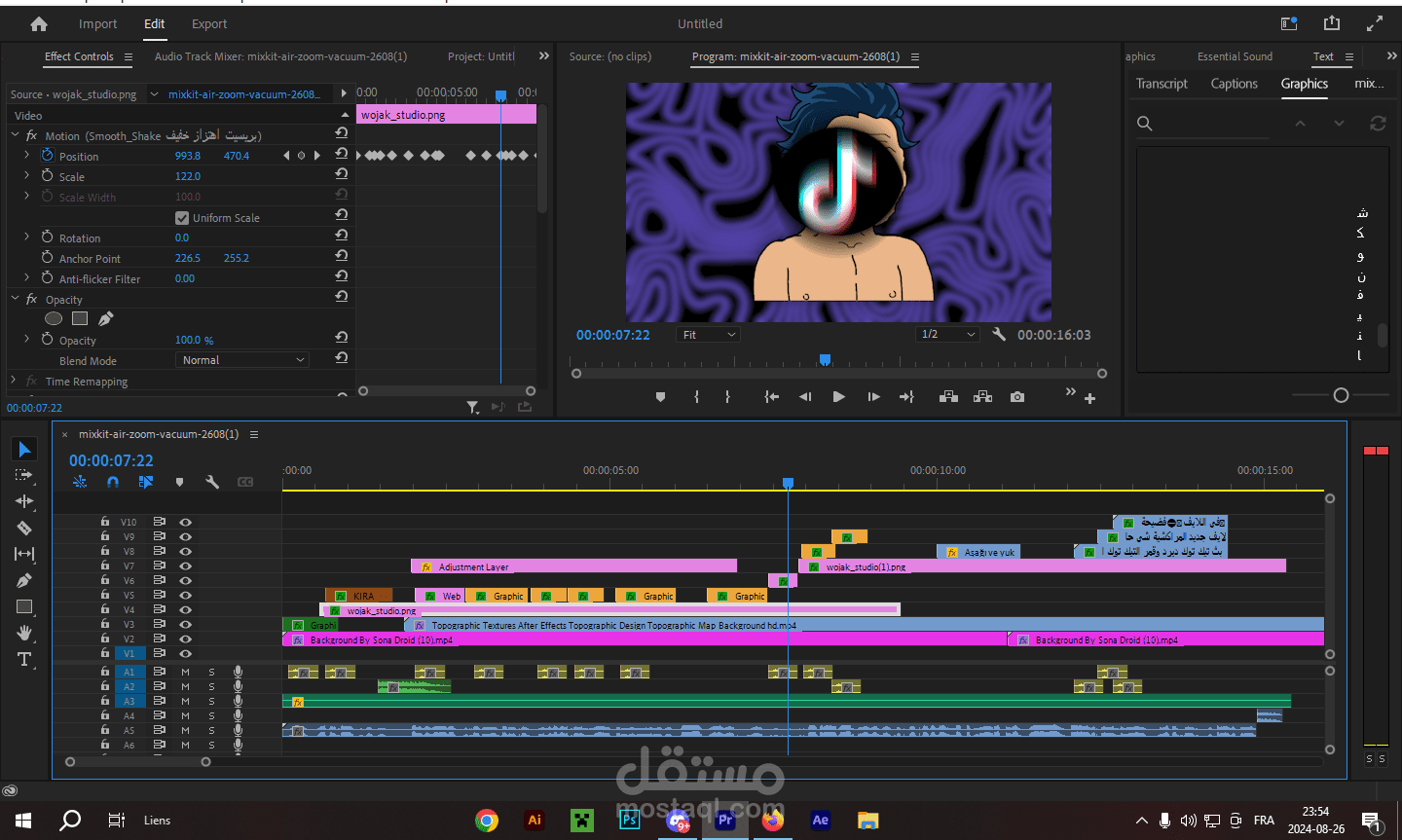
Task: Click the Graphics panel zoom slider
Action: coord(1341,395)
